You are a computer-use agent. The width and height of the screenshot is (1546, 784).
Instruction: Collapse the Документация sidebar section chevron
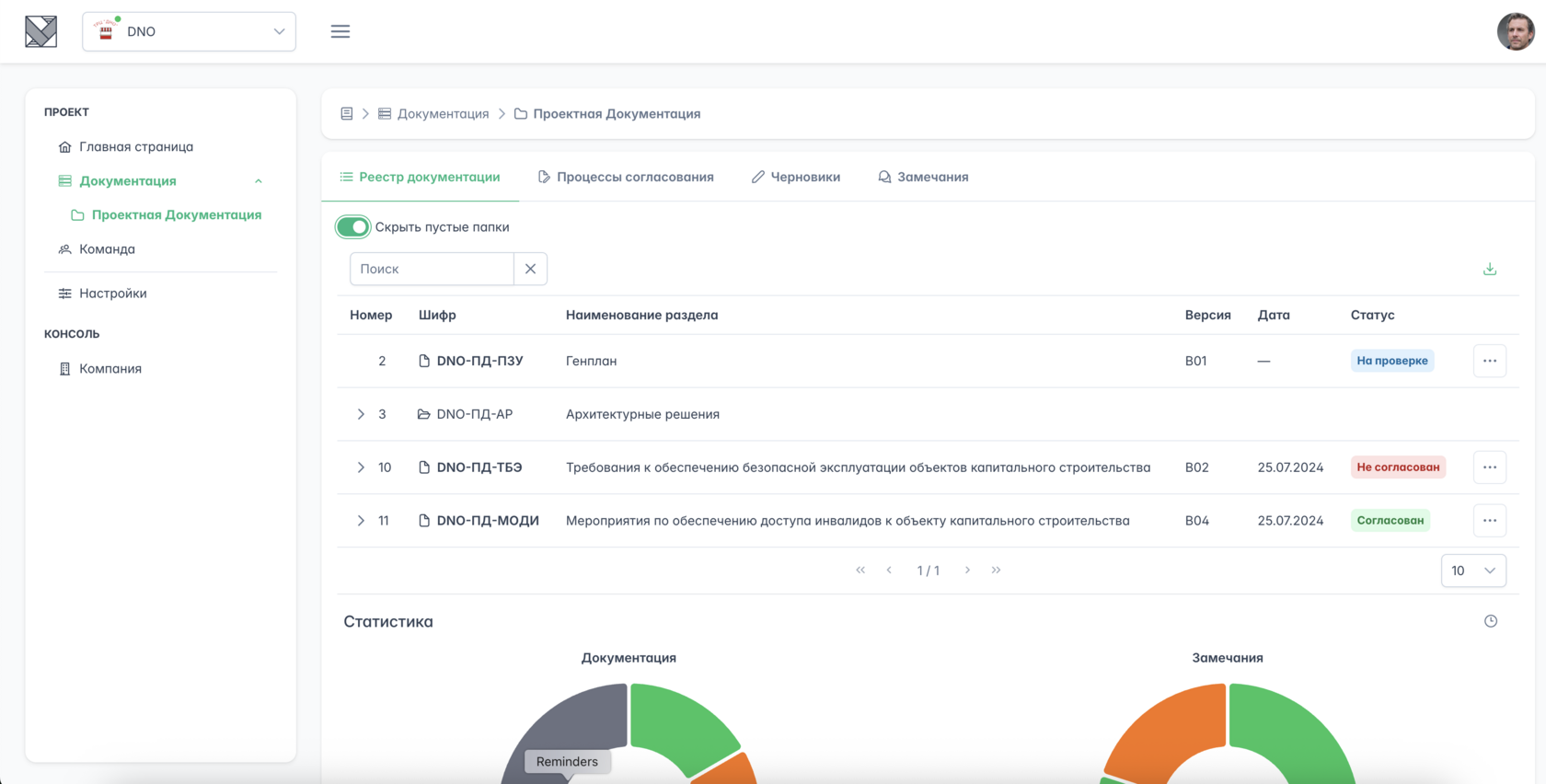click(259, 181)
